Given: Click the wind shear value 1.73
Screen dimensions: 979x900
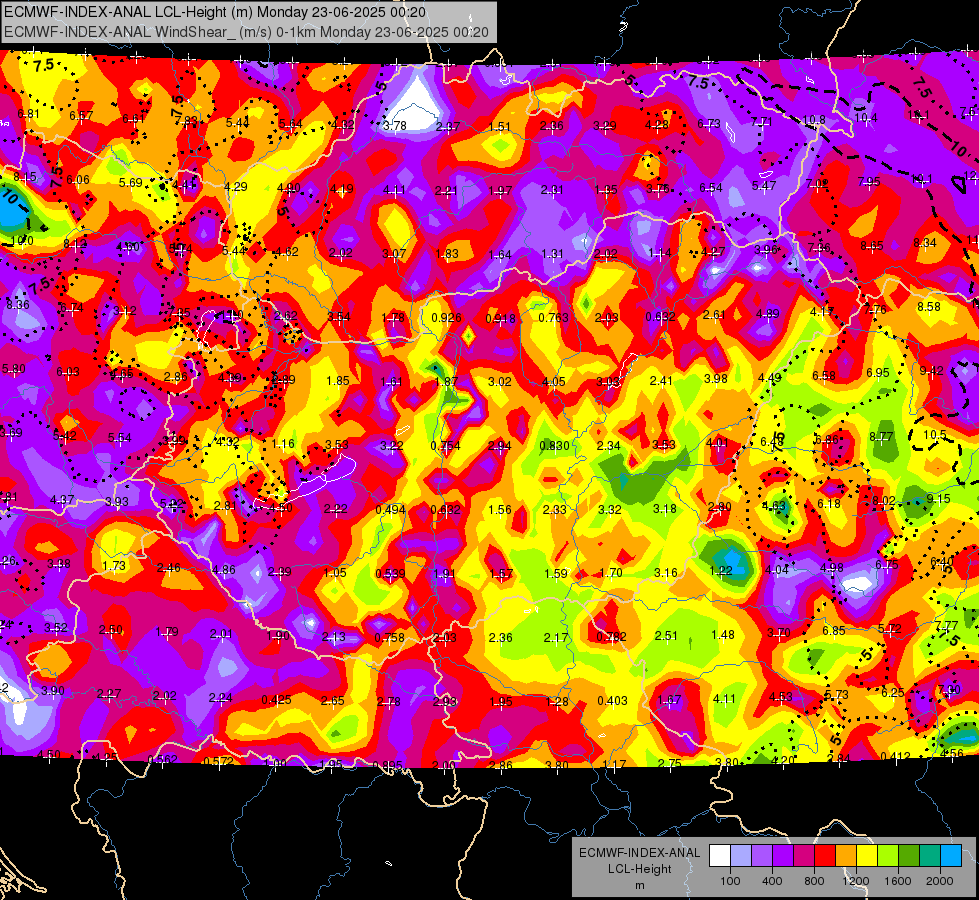Looking at the screenshot, I should tap(114, 566).
